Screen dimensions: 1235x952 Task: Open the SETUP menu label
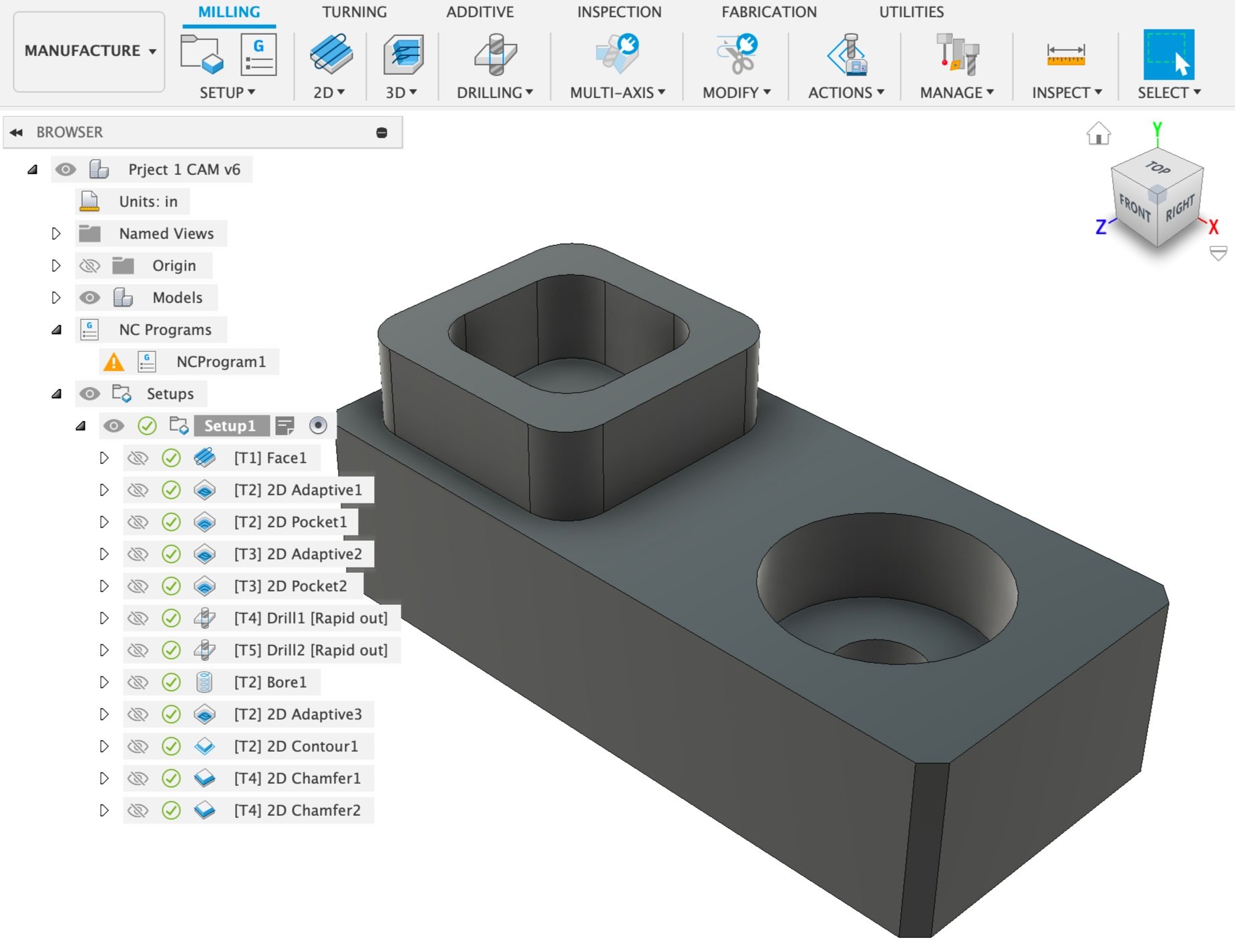pos(227,93)
